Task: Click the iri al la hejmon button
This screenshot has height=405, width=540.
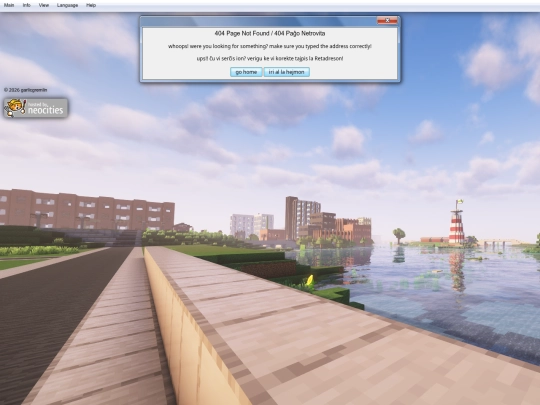Action: [287, 72]
